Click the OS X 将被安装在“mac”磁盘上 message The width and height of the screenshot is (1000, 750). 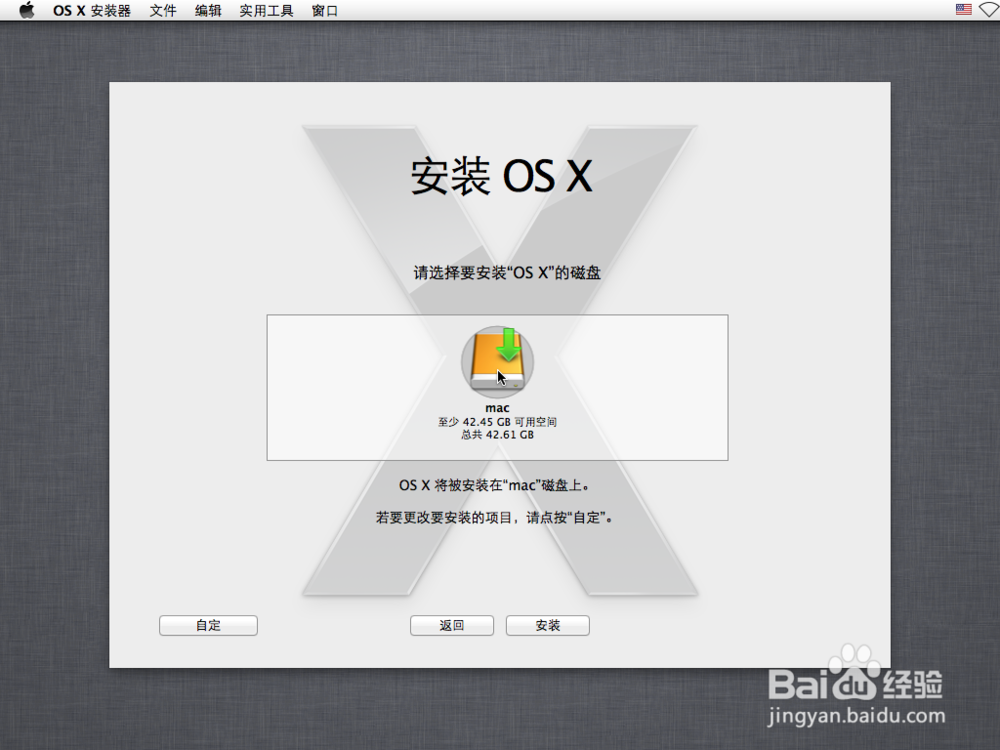coord(495,485)
